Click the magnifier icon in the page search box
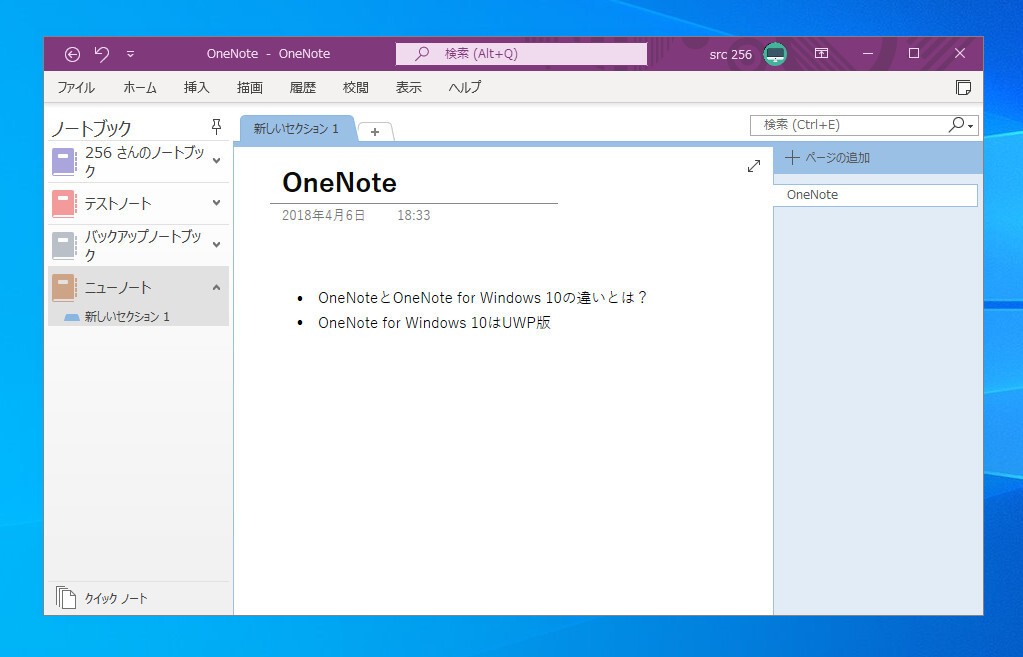Image resolution: width=1023 pixels, height=657 pixels. [x=959, y=124]
